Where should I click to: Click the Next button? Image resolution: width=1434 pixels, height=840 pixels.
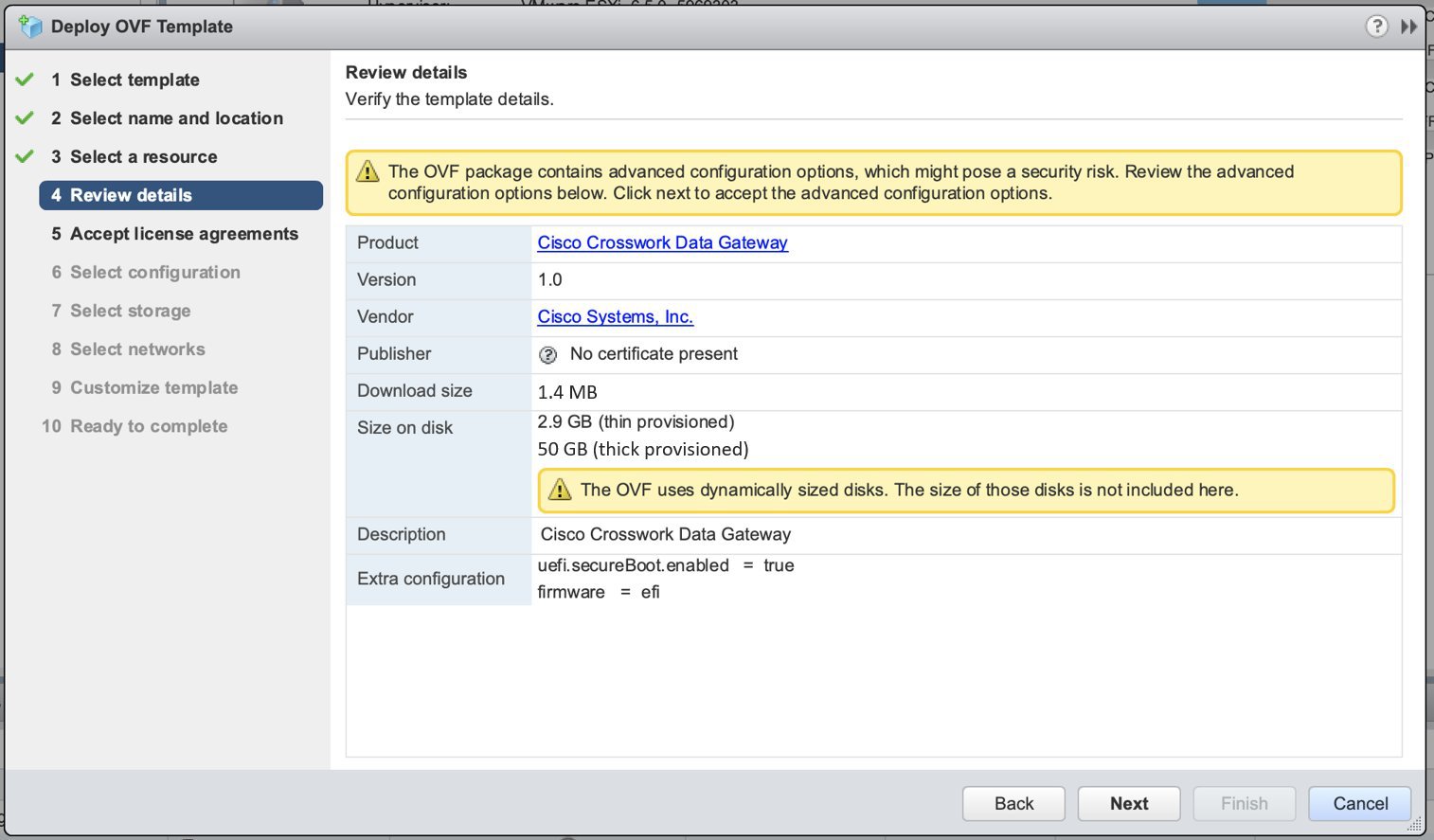coord(1128,803)
